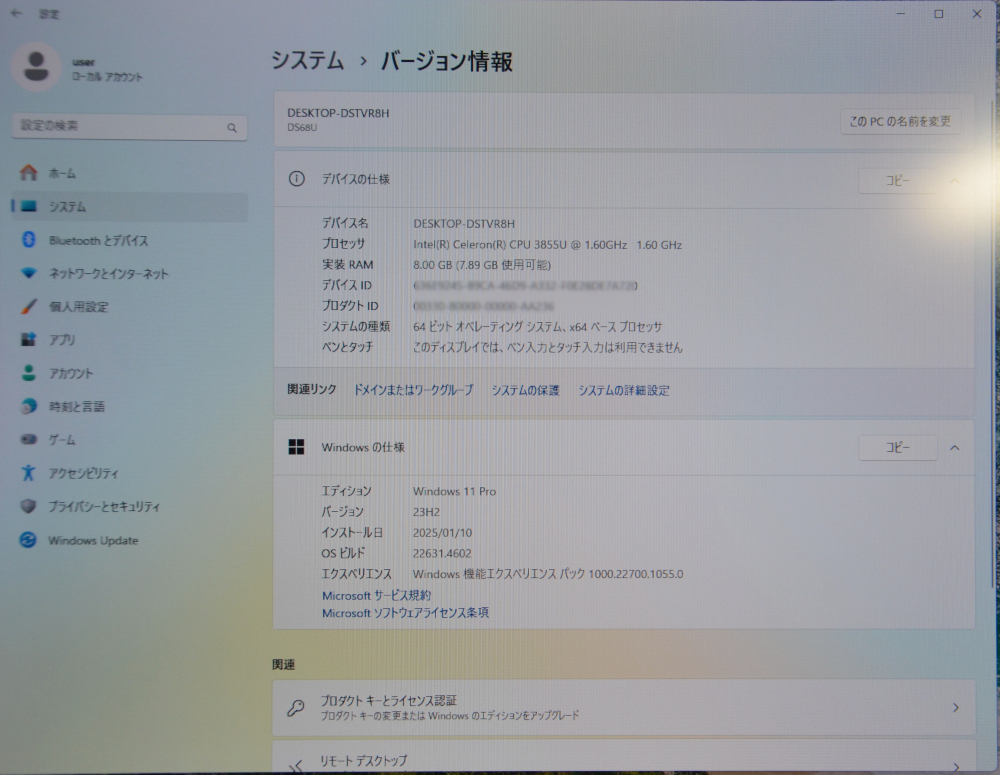Click install date 2025/01/10
Screen dimensions: 1000x775
442,533
